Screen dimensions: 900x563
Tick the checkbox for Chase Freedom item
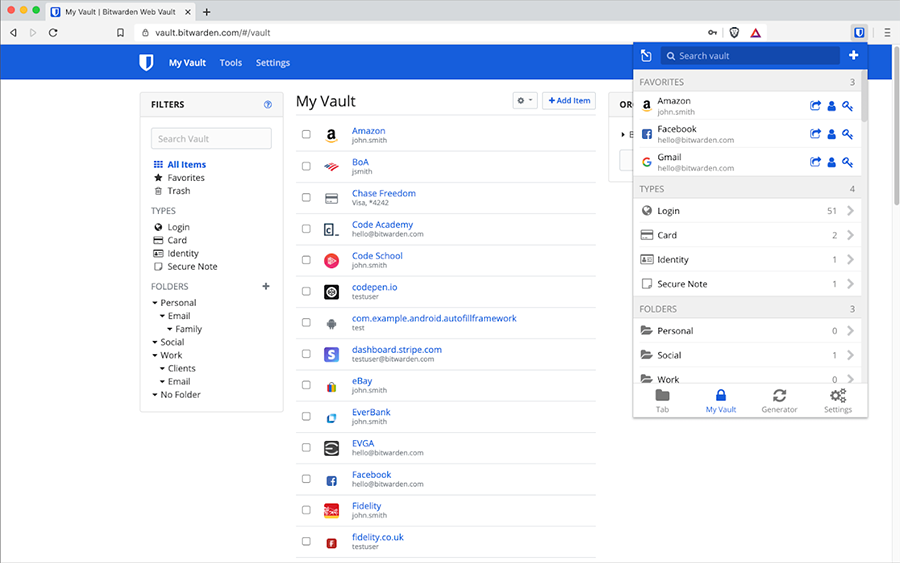tap(306, 197)
